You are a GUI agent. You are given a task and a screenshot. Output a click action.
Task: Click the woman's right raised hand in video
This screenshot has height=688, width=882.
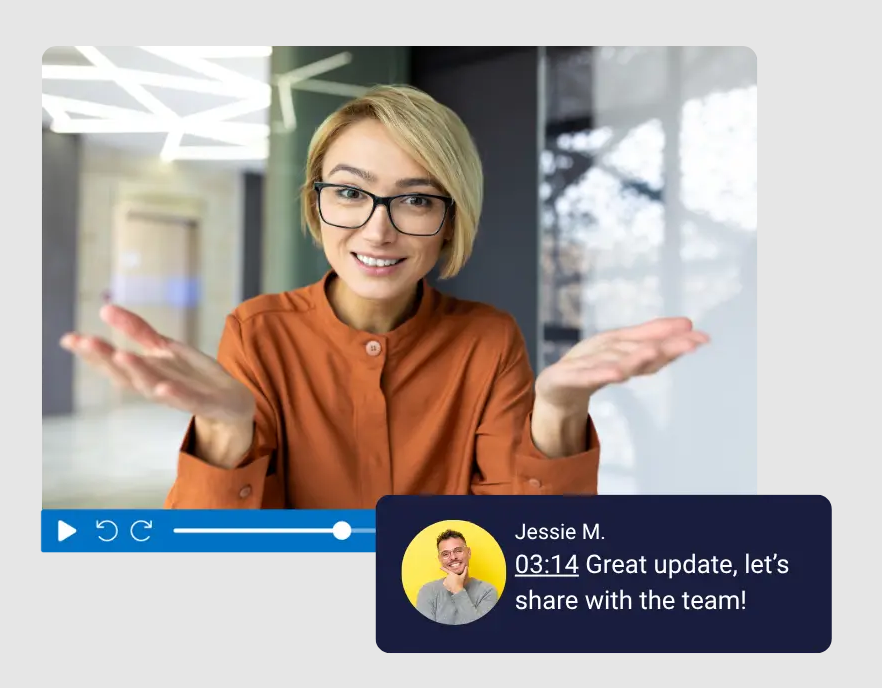pyautogui.click(x=150, y=360)
